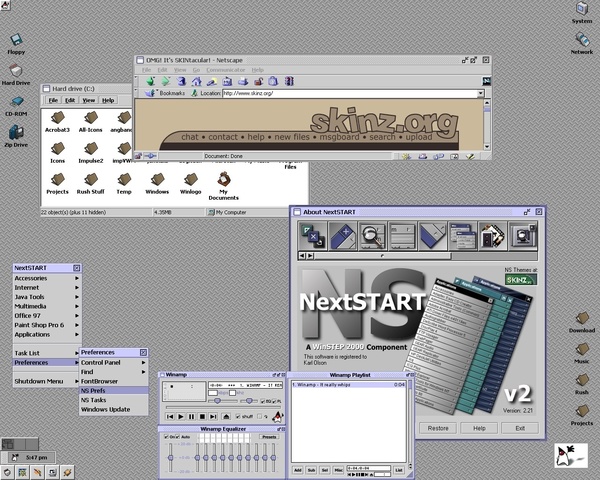
Task: Expand Internet submenu in NextSTART menu
Action: (46, 287)
